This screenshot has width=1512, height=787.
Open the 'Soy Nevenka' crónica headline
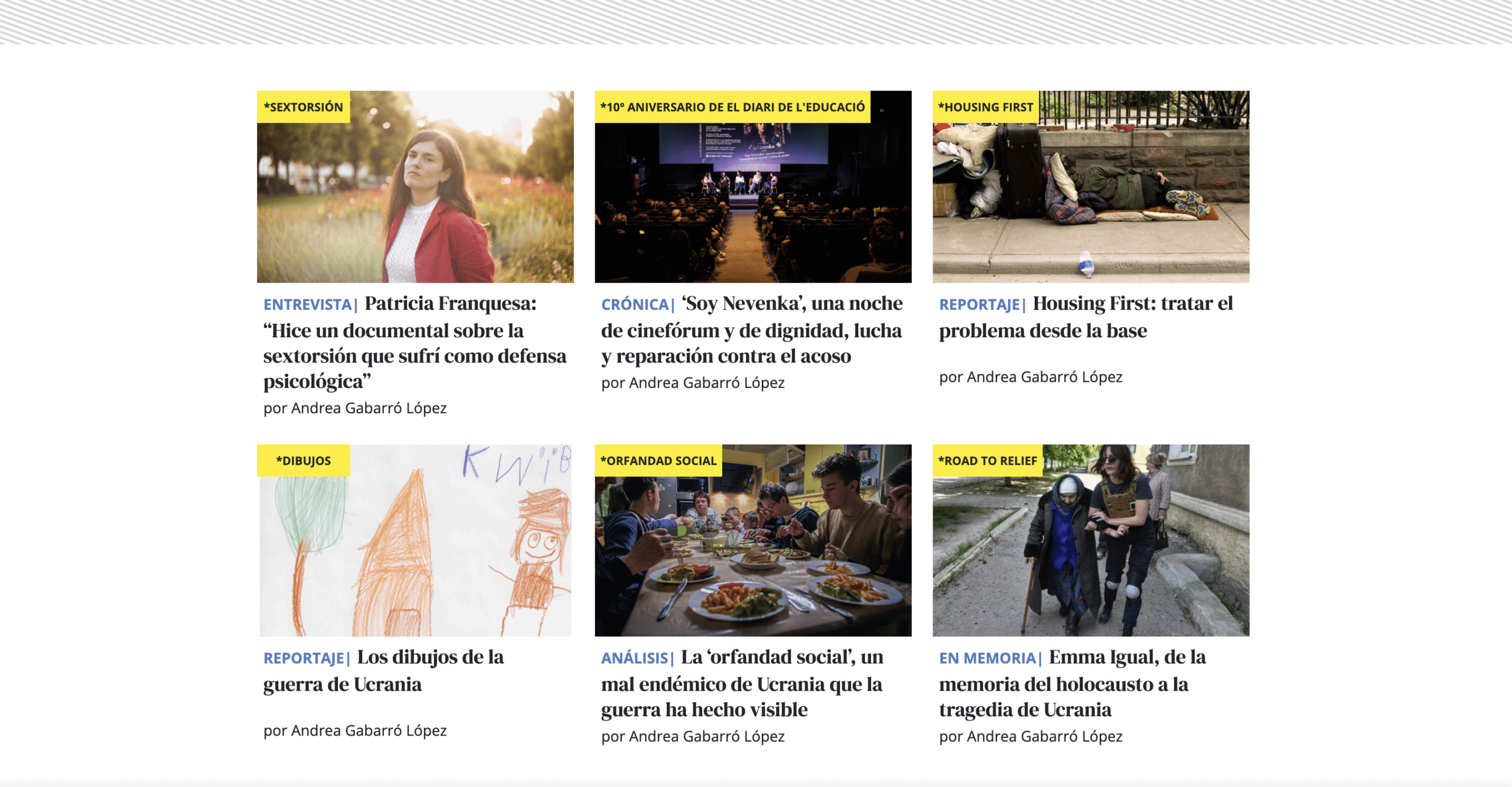(x=751, y=330)
